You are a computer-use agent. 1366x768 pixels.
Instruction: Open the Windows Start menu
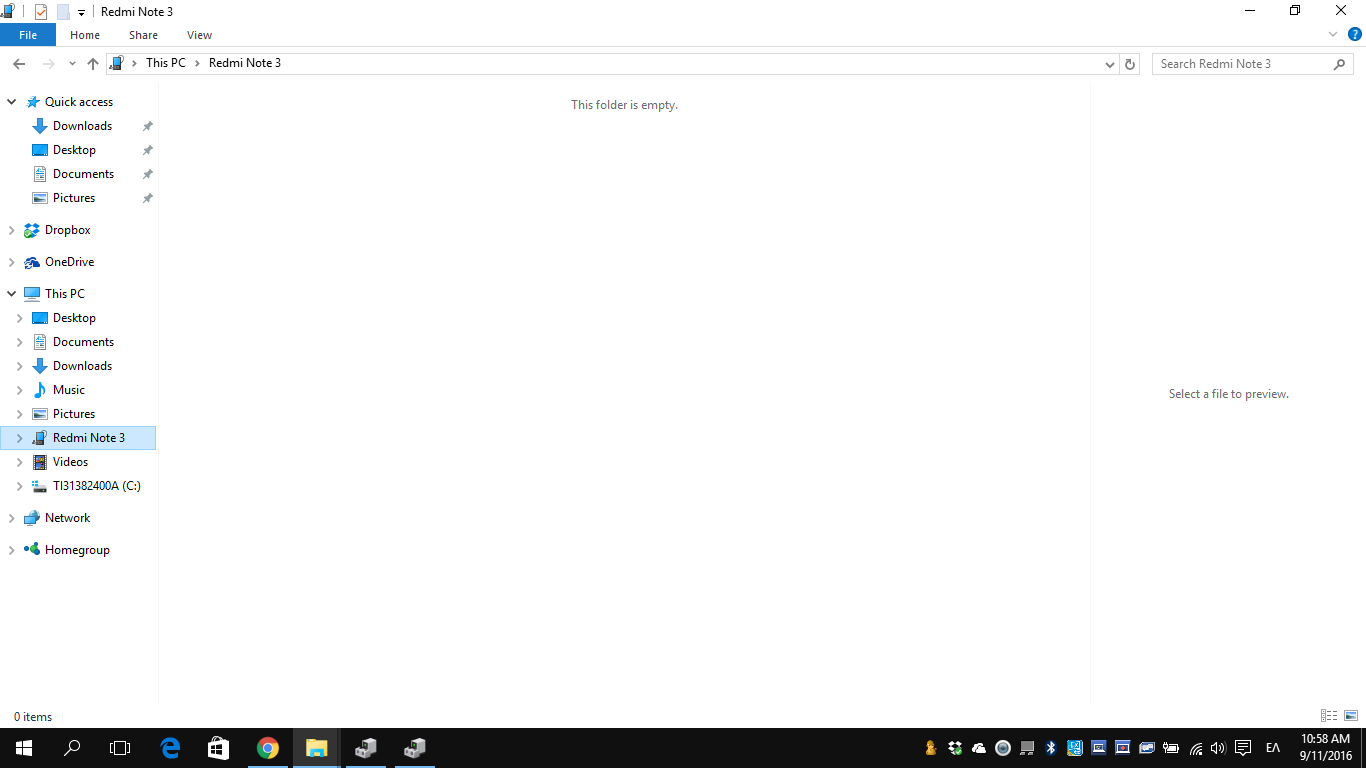tap(24, 748)
